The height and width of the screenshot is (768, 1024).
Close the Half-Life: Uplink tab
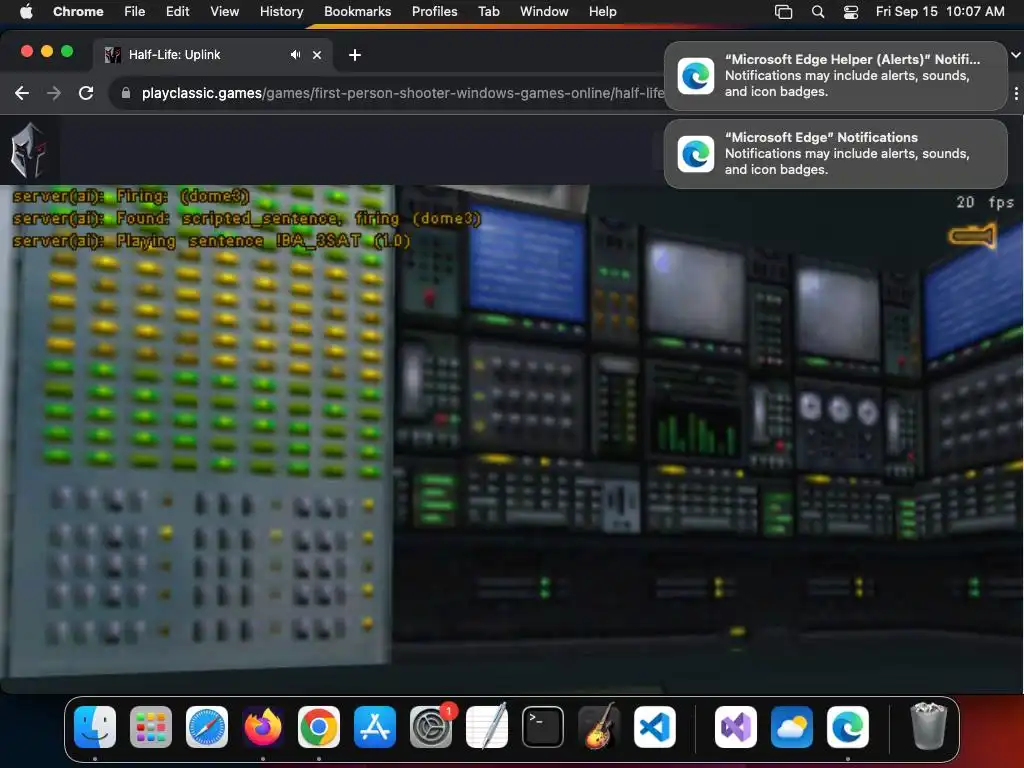click(x=317, y=55)
